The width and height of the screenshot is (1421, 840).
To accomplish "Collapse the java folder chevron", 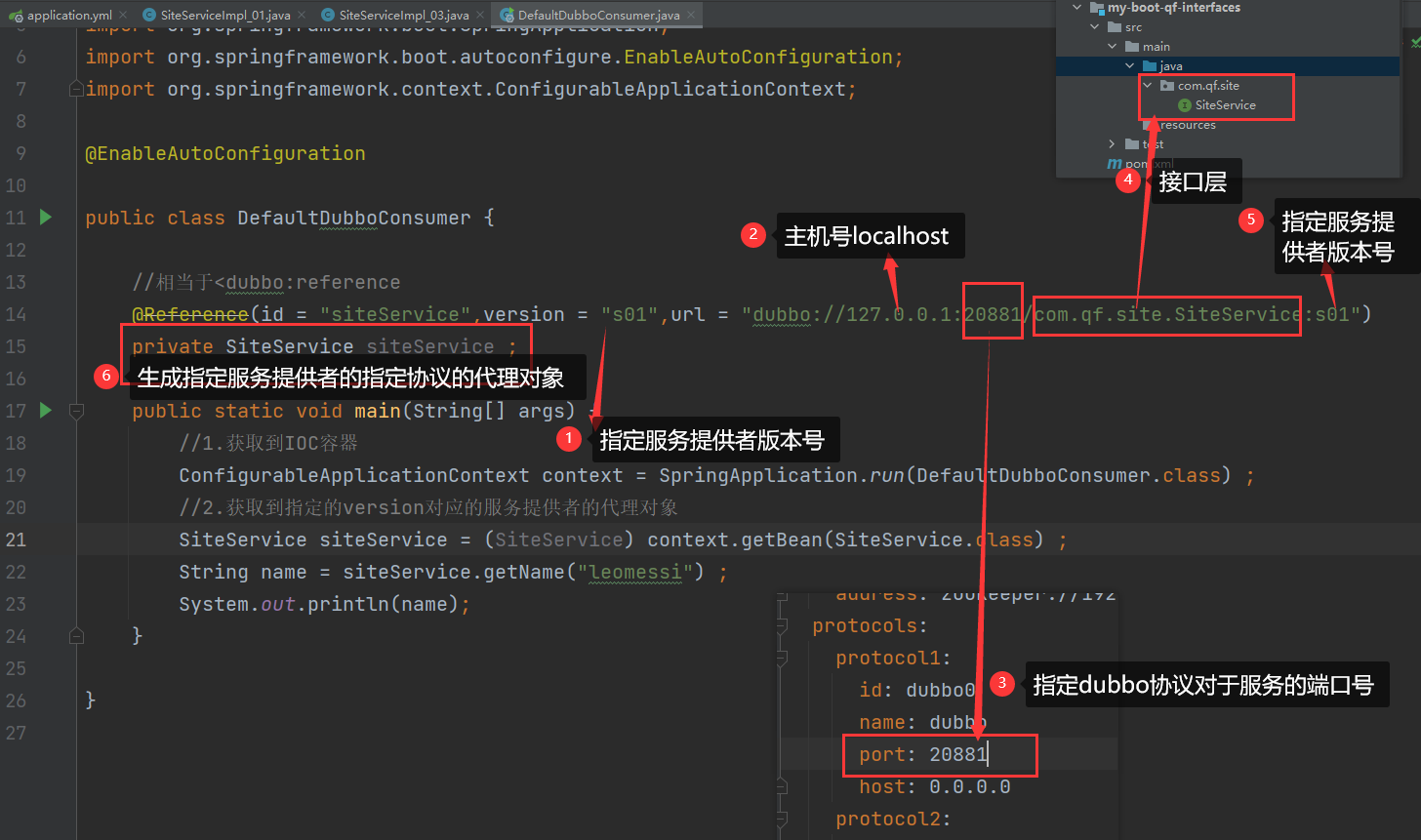I will coord(1130,66).
